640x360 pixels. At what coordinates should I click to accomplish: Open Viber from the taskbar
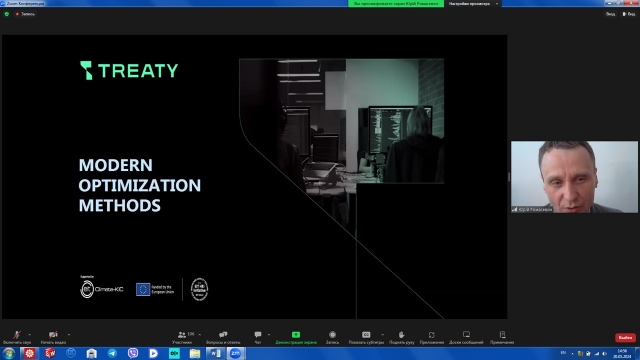pos(133,353)
